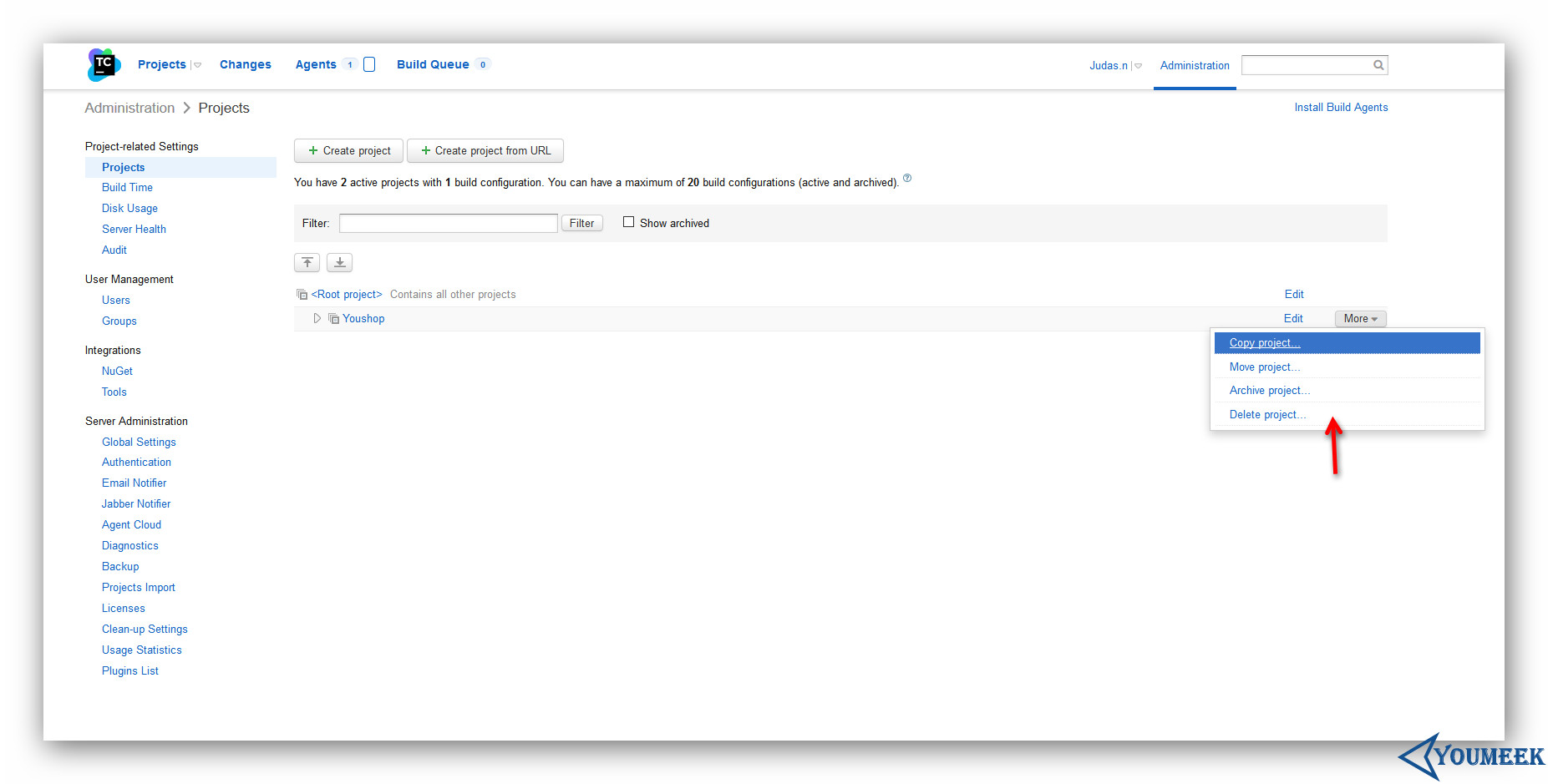Open the <Root project> link
This screenshot has width=1548, height=784.
coord(347,294)
